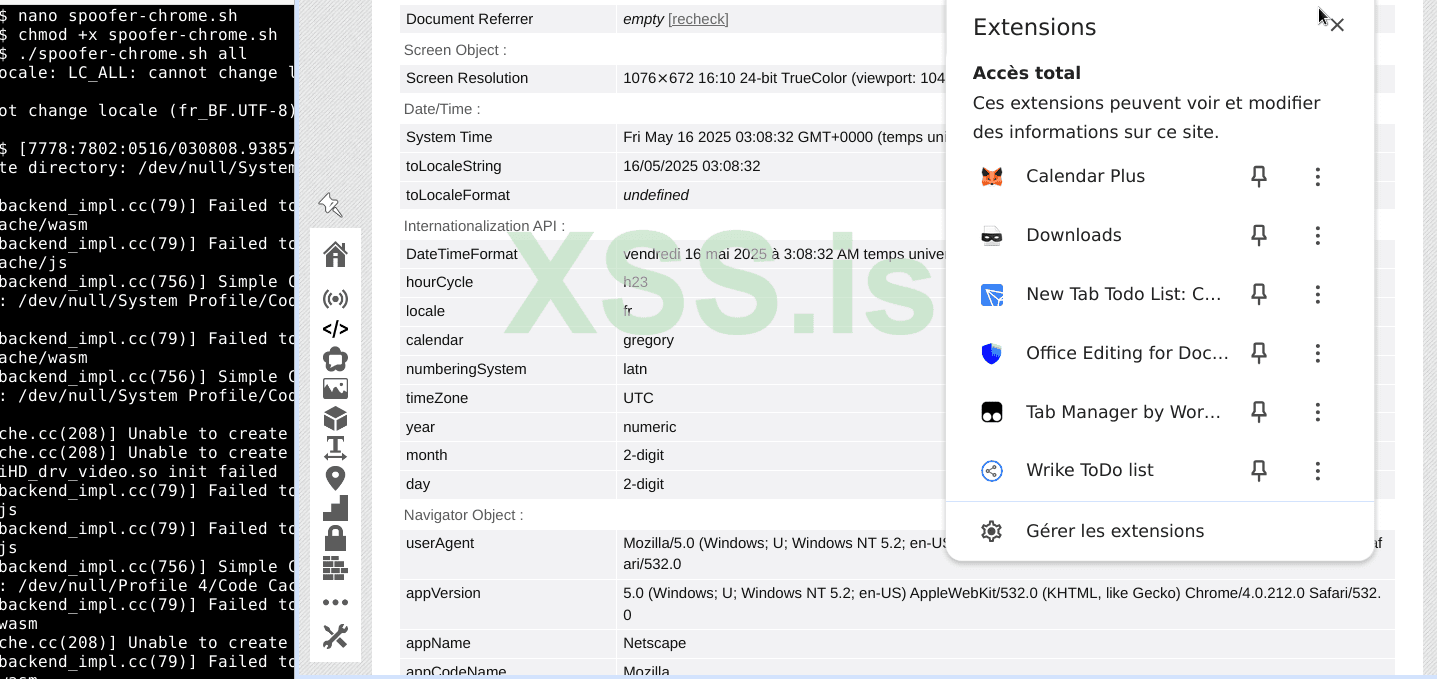Pin the Office Editing extension
Screen dimensions: 1437x679
(x=1258, y=353)
